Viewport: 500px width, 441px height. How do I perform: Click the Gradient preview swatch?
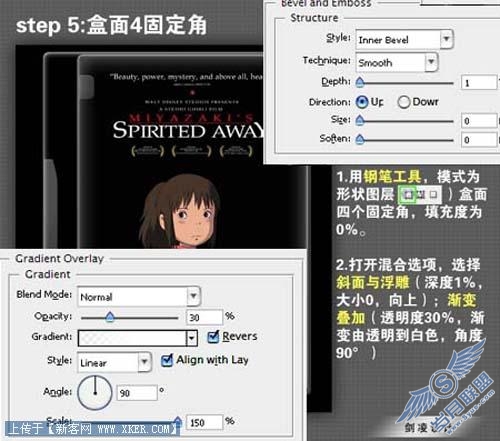(132, 338)
